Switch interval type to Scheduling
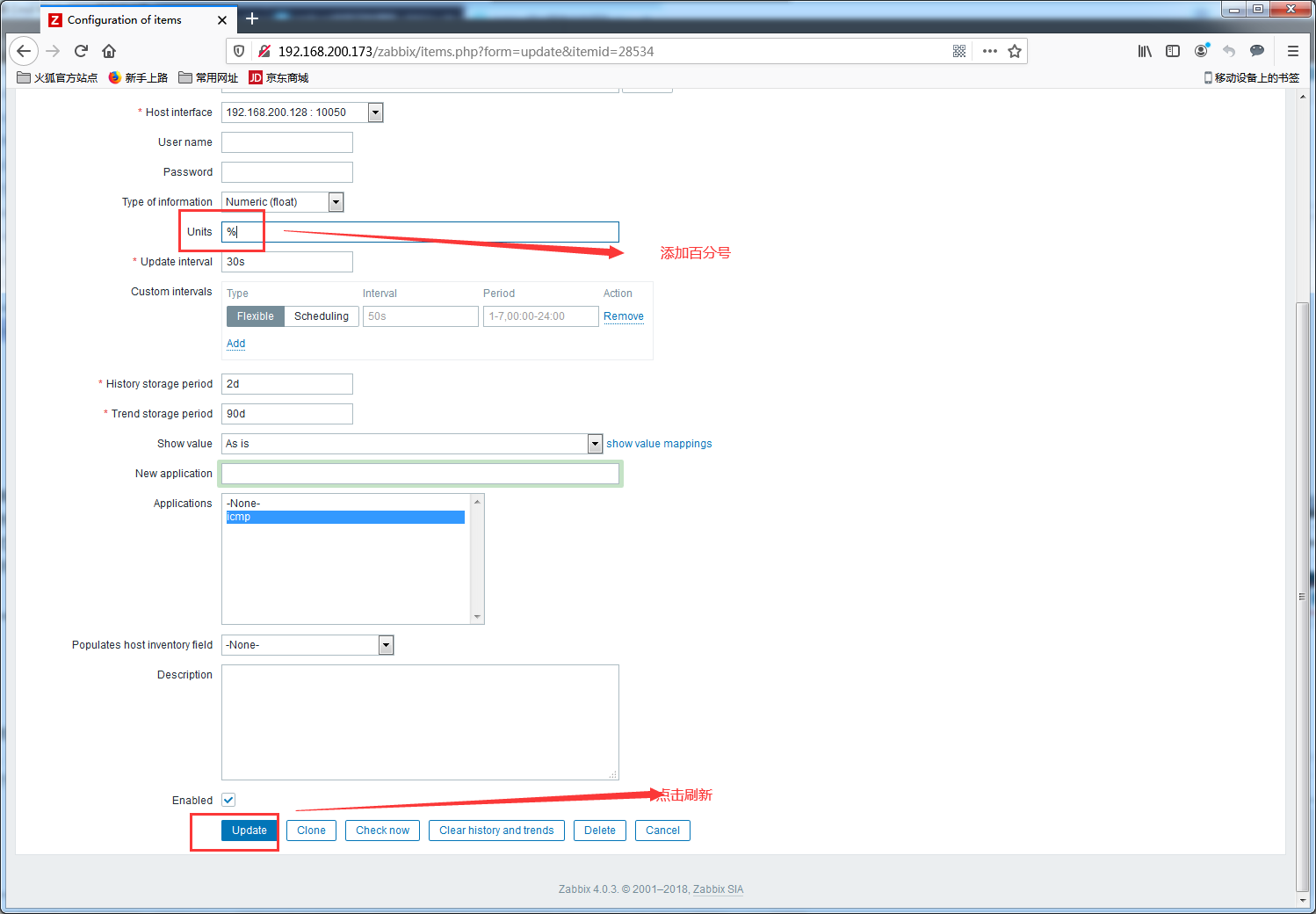This screenshot has width=1316, height=914. [x=322, y=316]
